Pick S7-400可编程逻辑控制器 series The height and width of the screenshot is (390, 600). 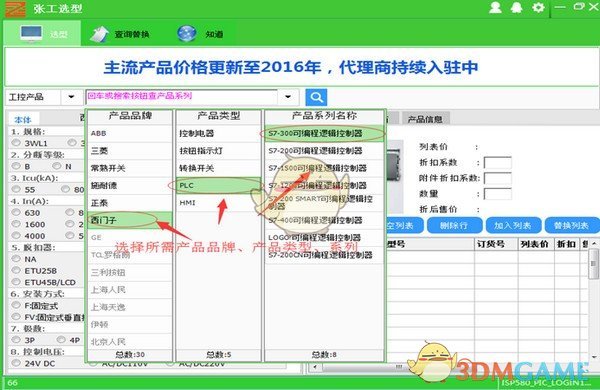coord(324,220)
